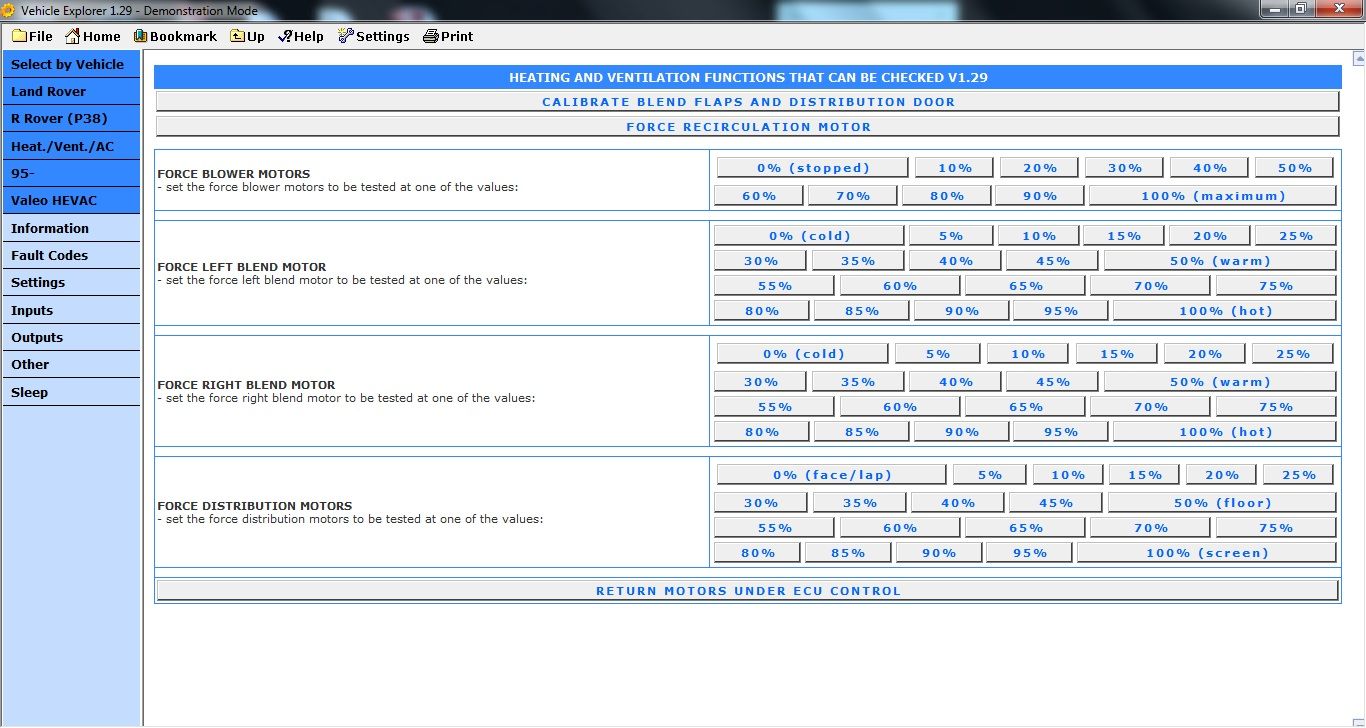This screenshot has height=728, width=1366.
Task: Set left blend motor to 65%
Action: [x=1025, y=286]
